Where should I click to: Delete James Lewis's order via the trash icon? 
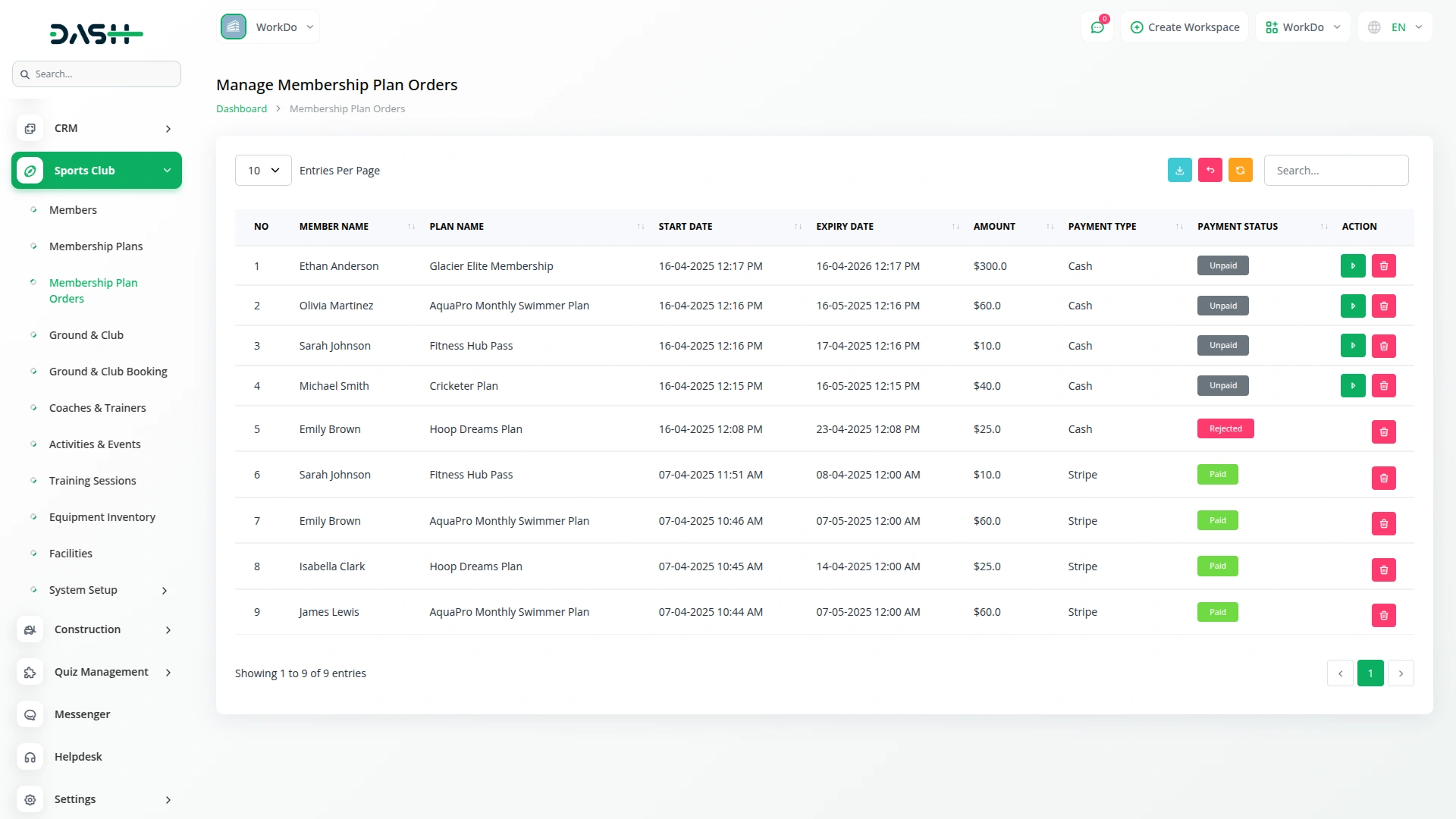[1383, 616]
